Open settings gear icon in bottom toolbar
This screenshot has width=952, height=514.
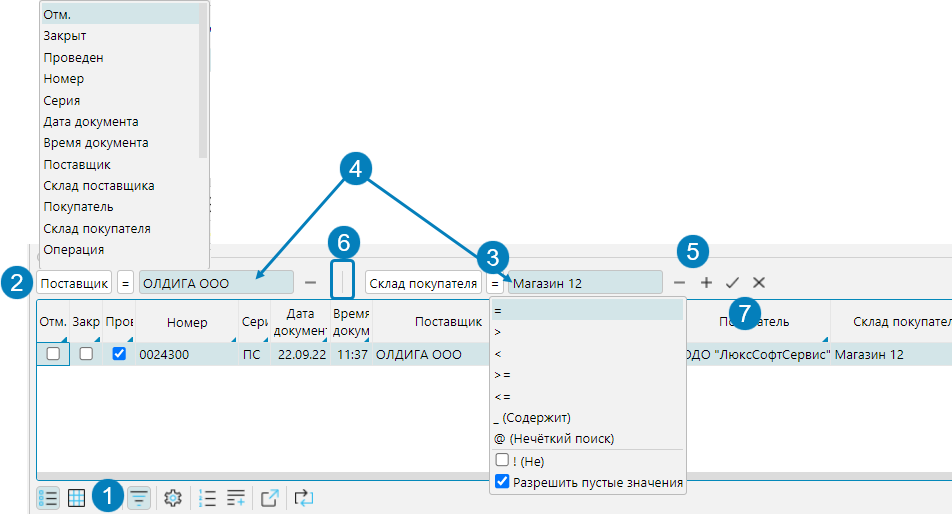point(173,499)
